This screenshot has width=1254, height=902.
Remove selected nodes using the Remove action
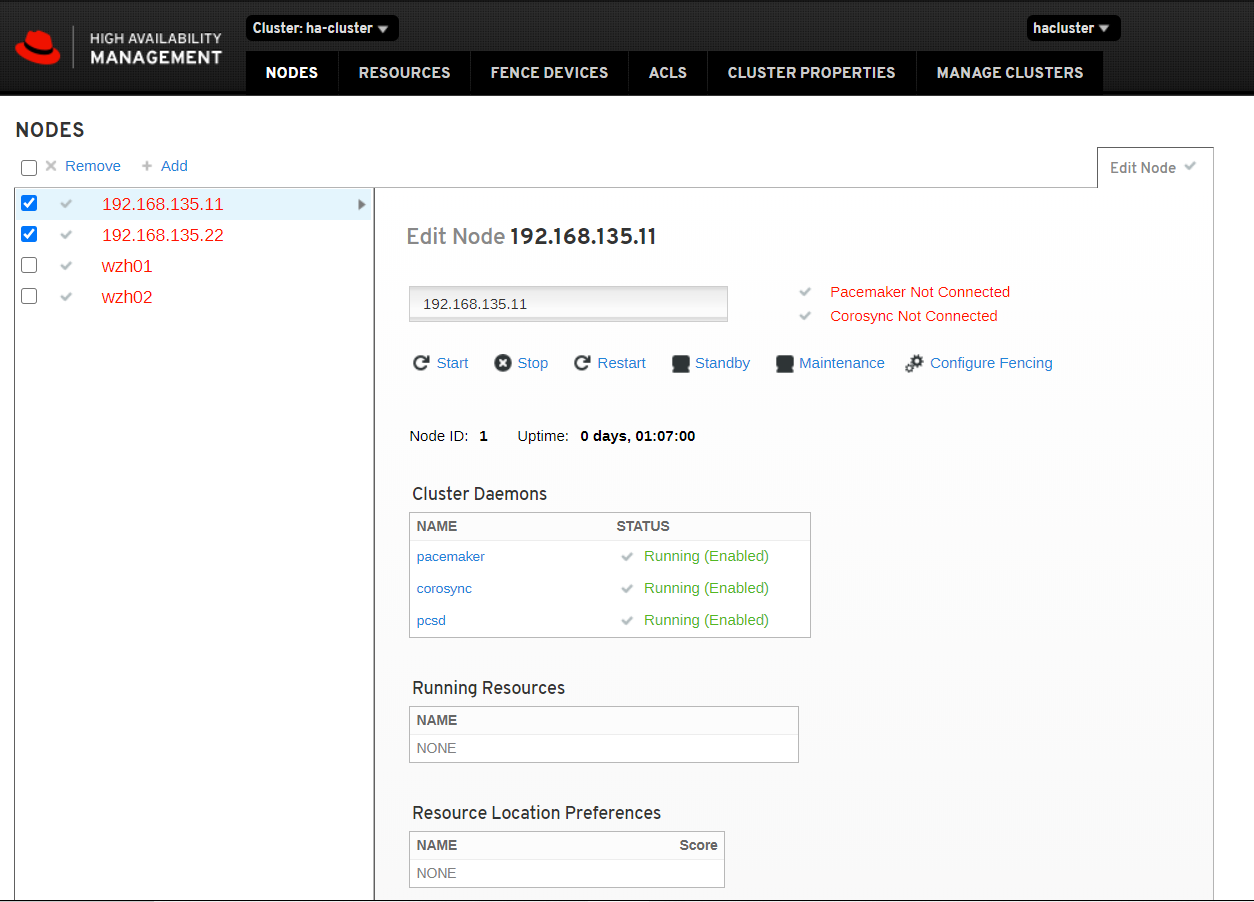[85, 166]
